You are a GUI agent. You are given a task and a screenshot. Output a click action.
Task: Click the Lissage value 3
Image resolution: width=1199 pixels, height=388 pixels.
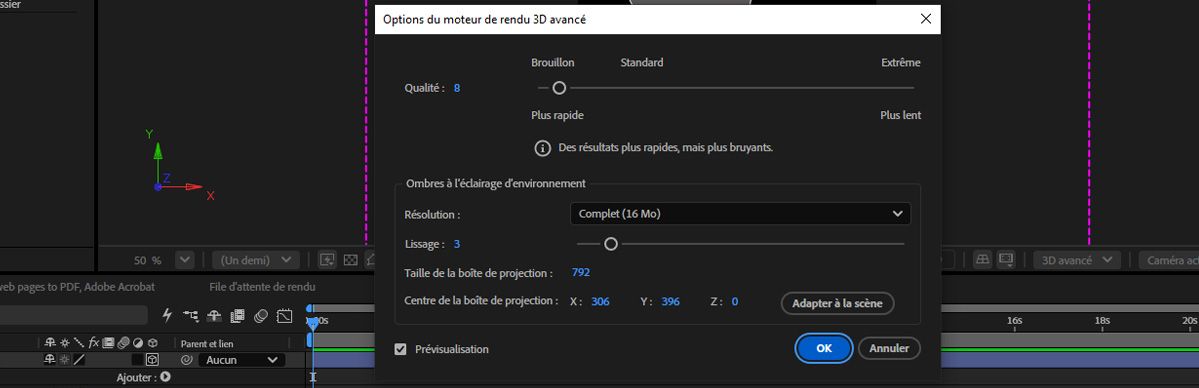pyautogui.click(x=457, y=244)
